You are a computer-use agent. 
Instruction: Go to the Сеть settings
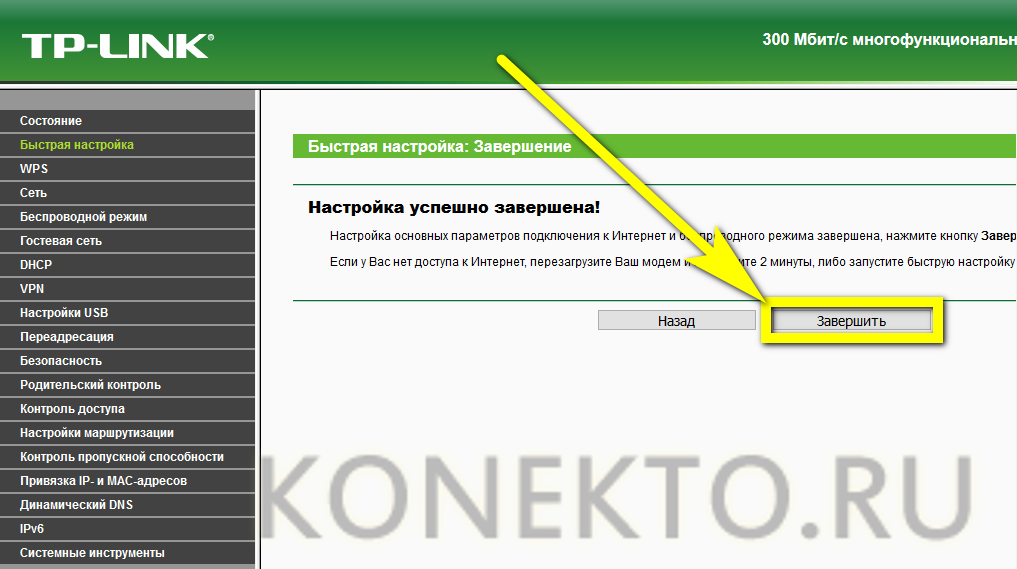34,193
